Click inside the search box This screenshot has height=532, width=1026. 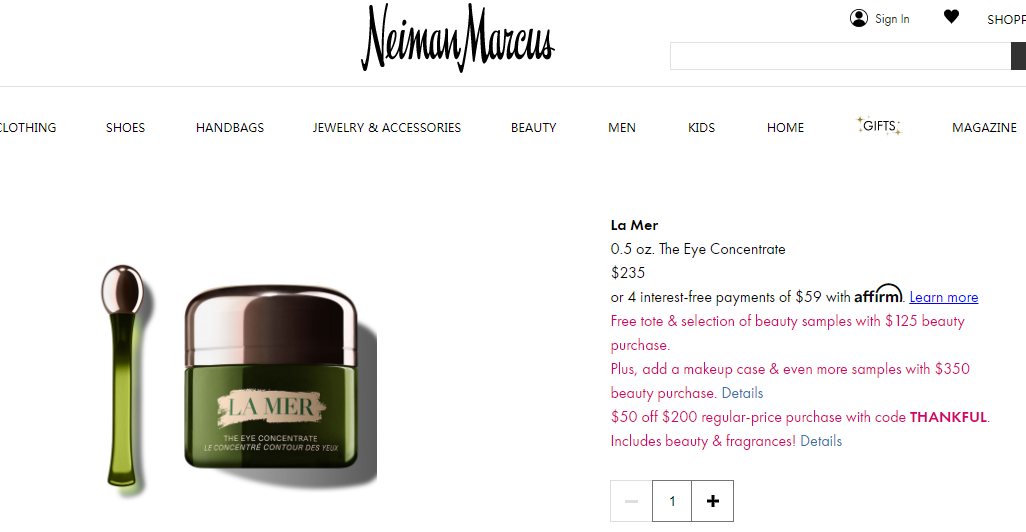click(x=840, y=56)
